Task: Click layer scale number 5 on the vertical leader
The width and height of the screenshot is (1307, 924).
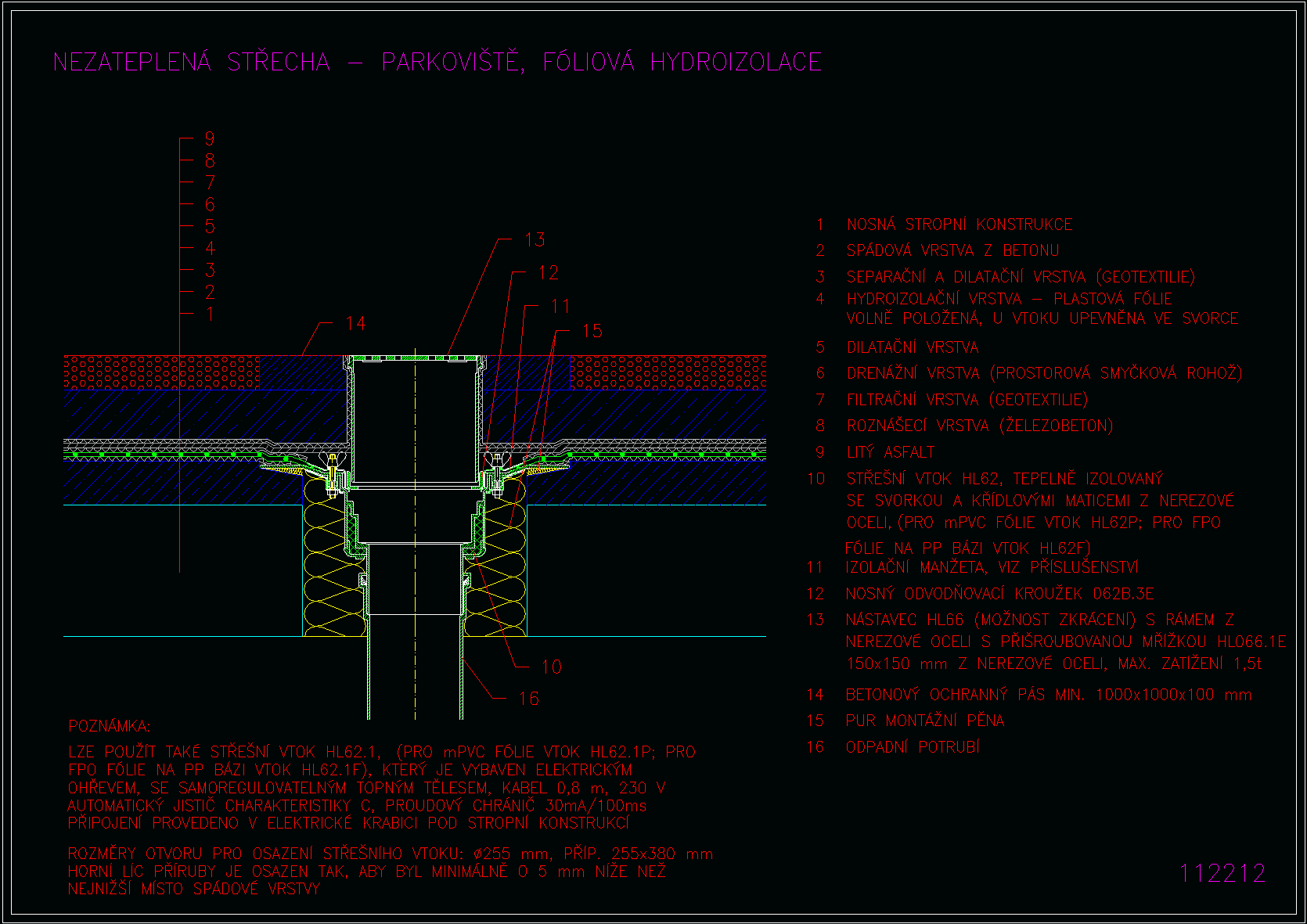Action: (210, 226)
